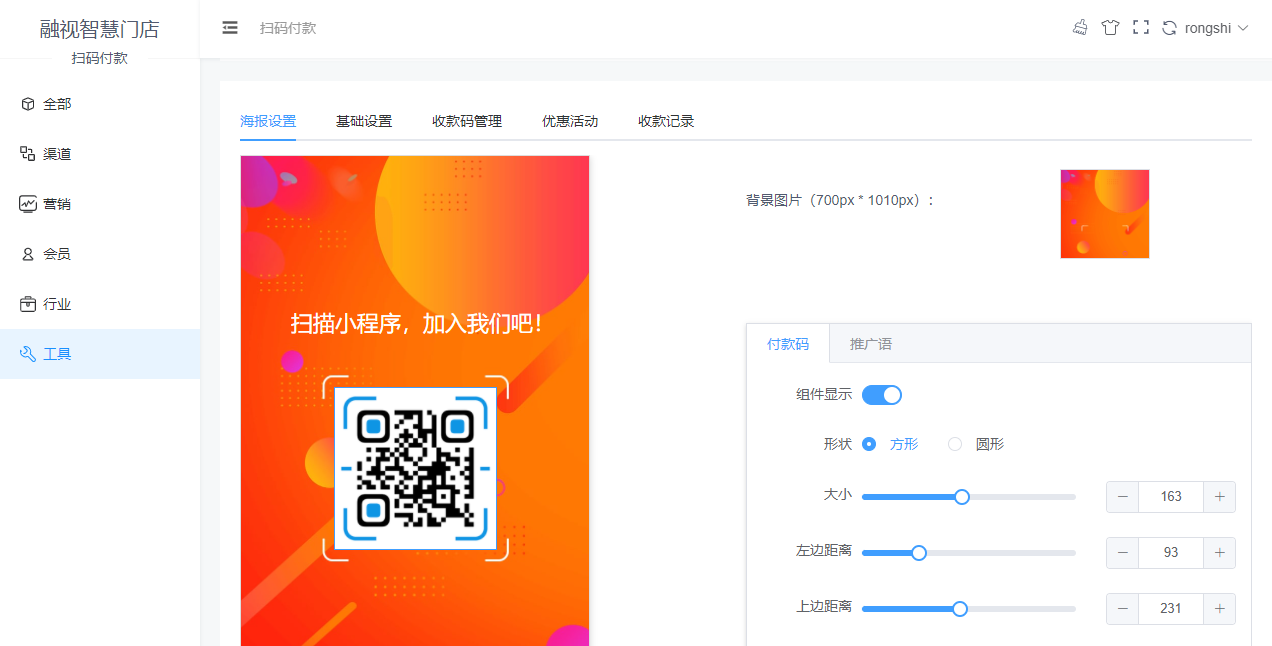Click the 大小 input showing 163
The image size is (1272, 646).
(1171, 497)
